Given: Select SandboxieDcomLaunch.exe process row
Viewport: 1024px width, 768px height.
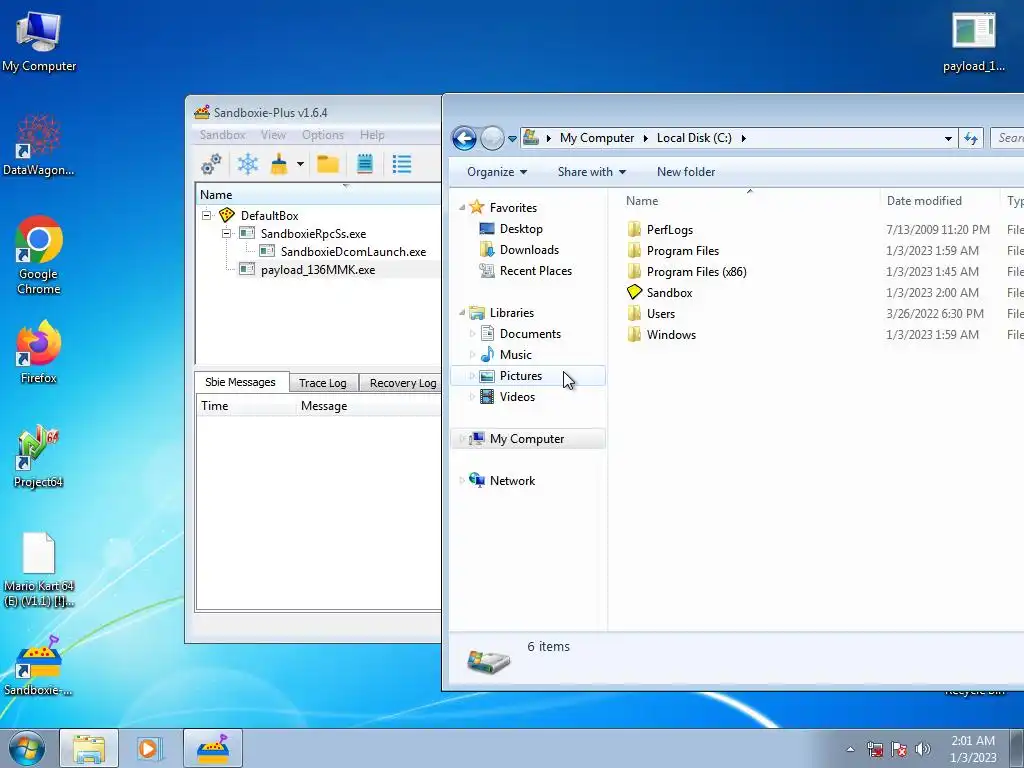Looking at the screenshot, I should 353,251.
